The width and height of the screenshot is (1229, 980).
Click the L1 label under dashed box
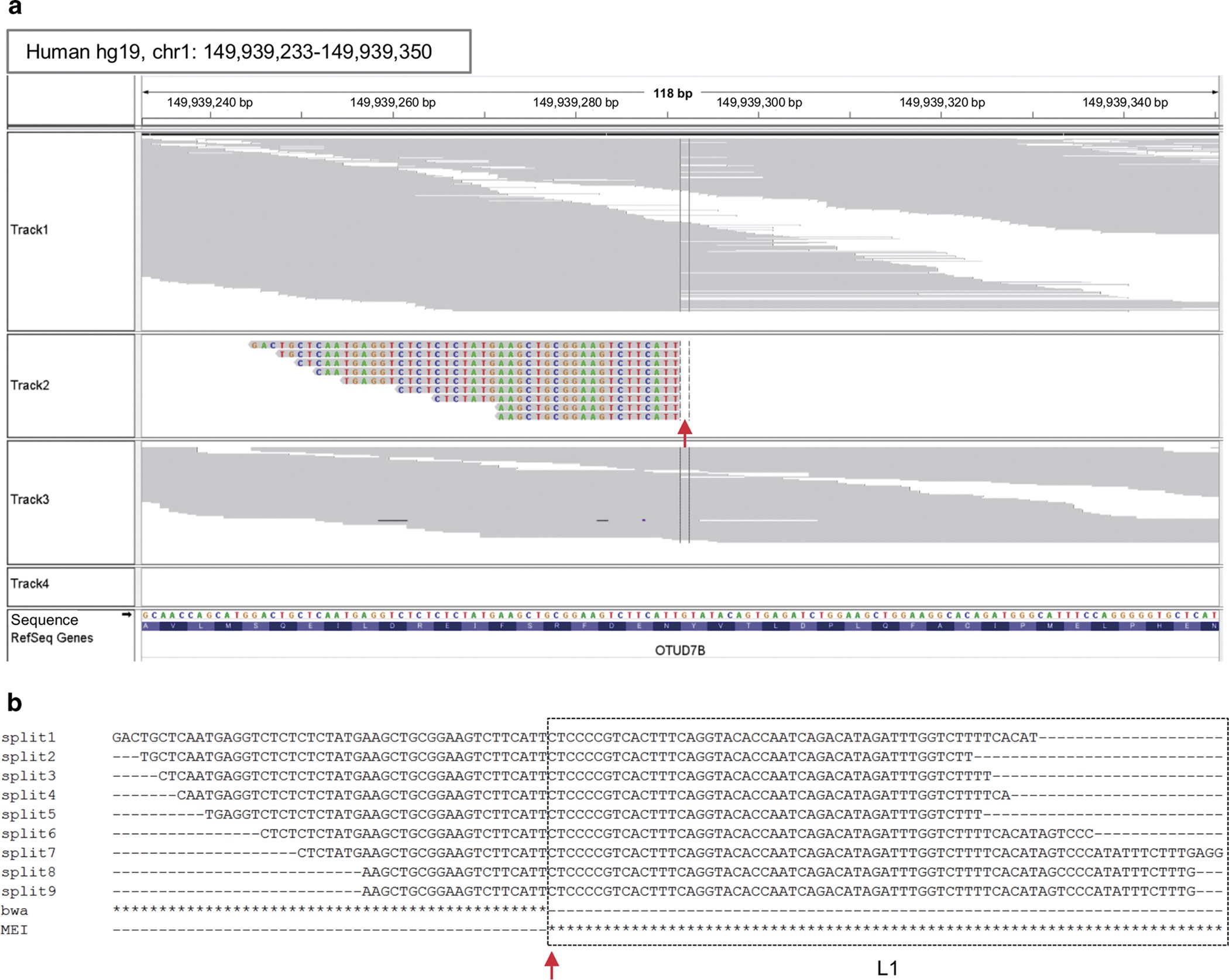point(887,968)
